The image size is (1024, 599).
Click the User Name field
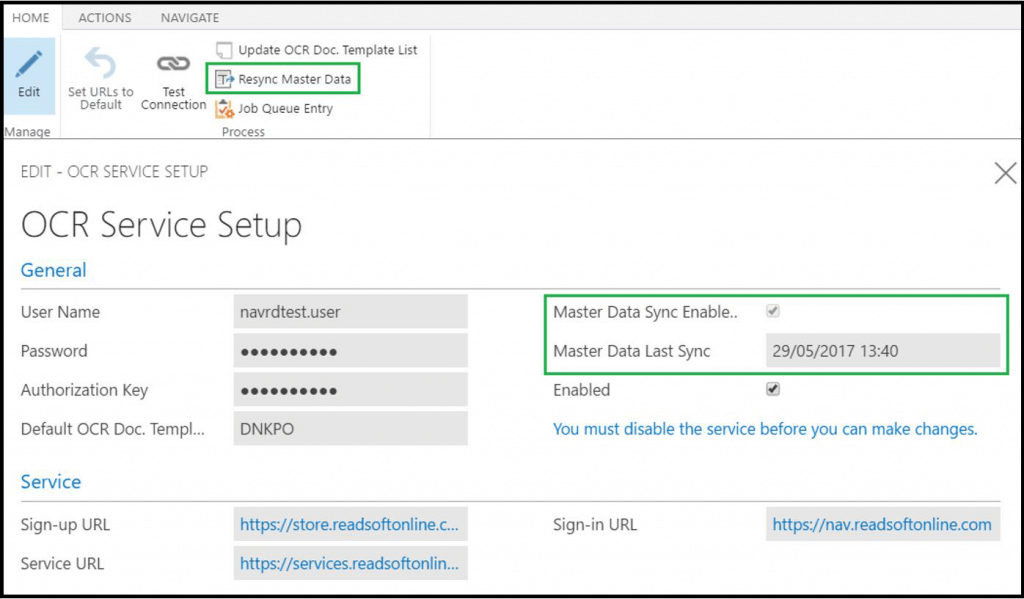pos(350,312)
